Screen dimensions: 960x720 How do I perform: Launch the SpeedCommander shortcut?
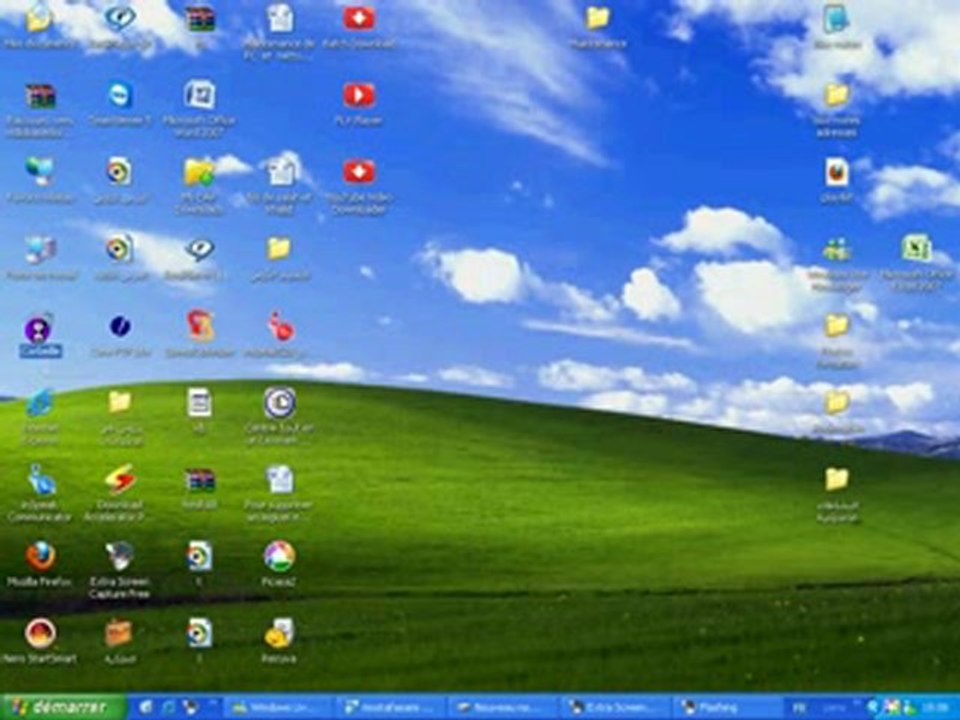pos(200,334)
